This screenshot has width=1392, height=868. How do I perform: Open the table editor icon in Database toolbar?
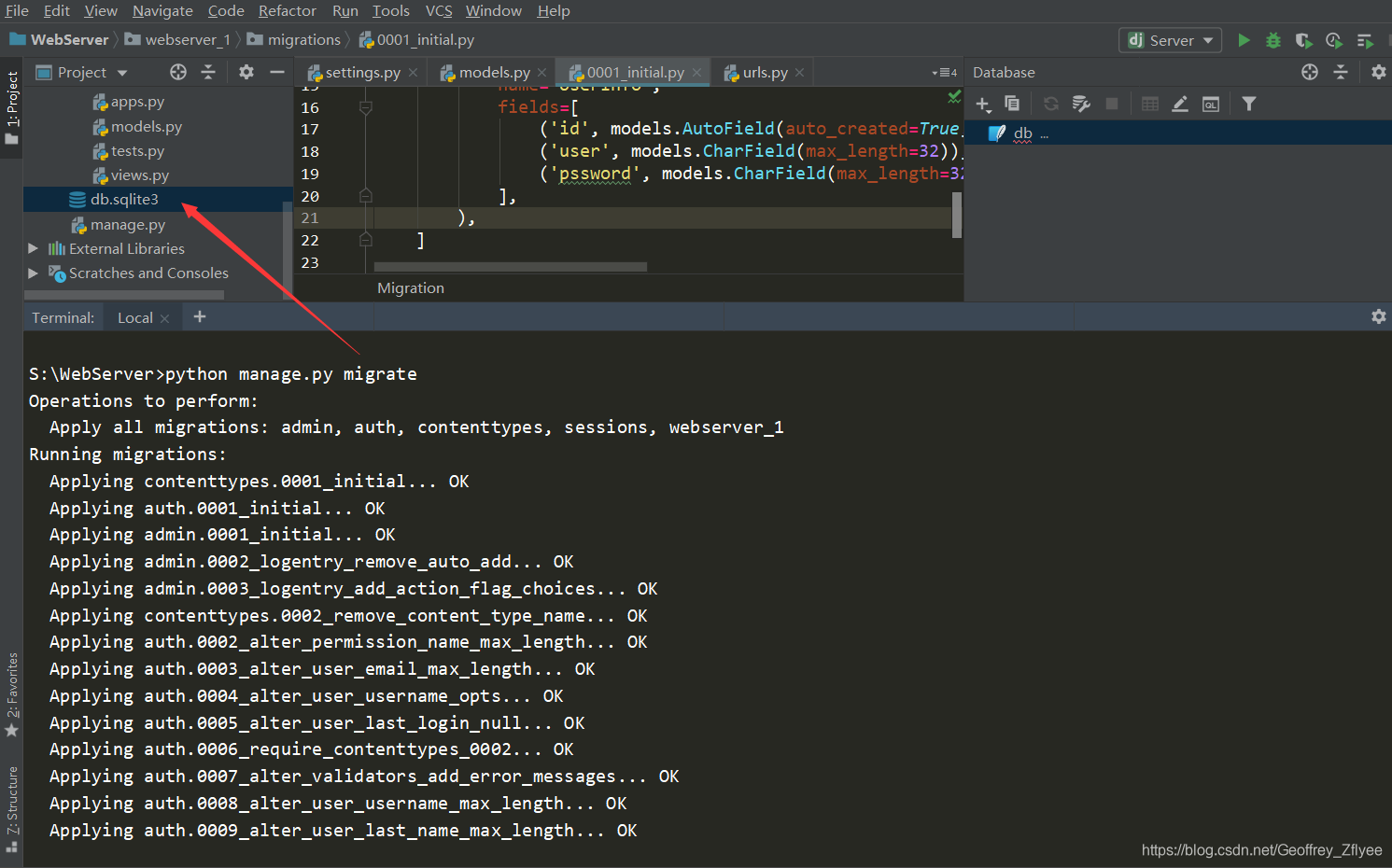coord(1150,104)
